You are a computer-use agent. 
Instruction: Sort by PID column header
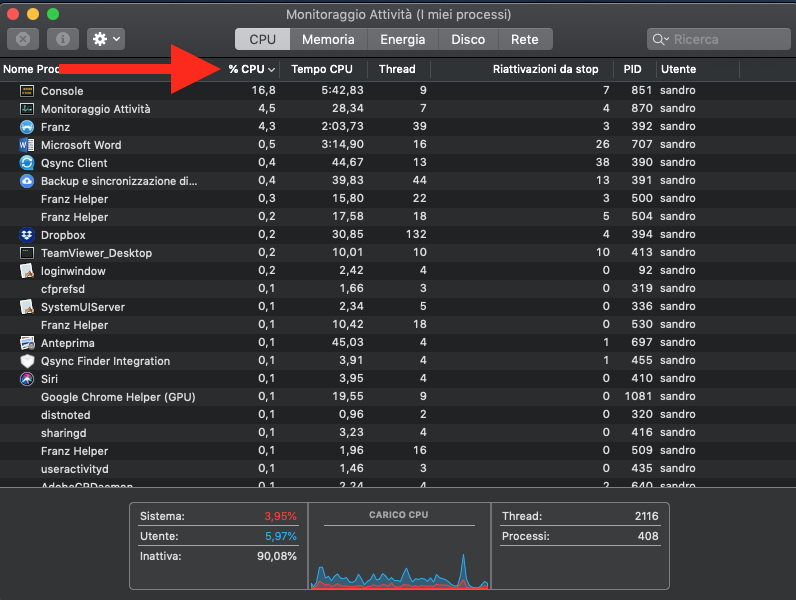(x=633, y=69)
